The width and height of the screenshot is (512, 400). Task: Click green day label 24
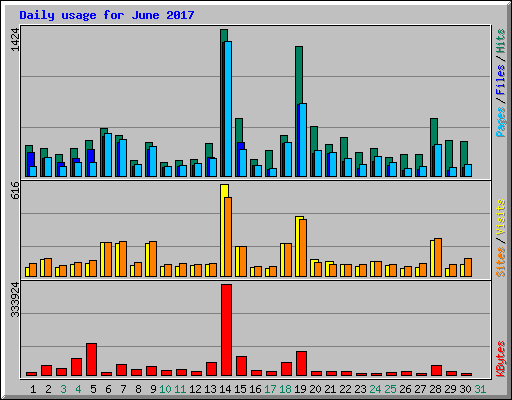click(x=375, y=389)
